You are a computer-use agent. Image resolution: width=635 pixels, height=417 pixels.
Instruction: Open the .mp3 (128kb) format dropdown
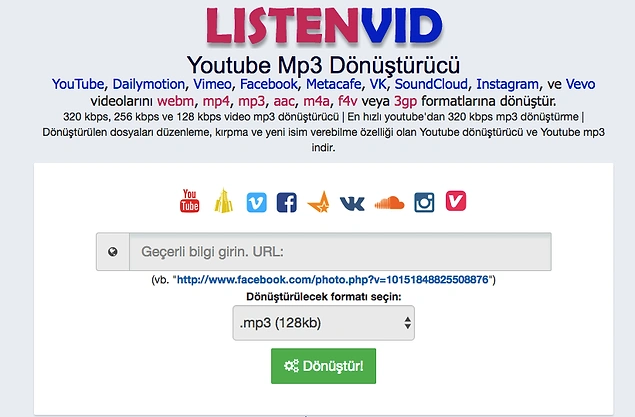tap(324, 323)
